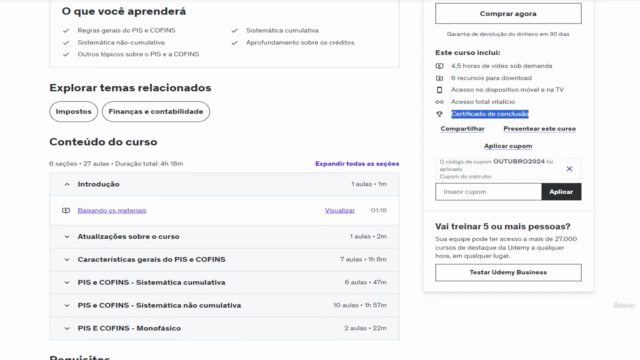Expand Atualizações sobre o curso section

click(x=224, y=237)
